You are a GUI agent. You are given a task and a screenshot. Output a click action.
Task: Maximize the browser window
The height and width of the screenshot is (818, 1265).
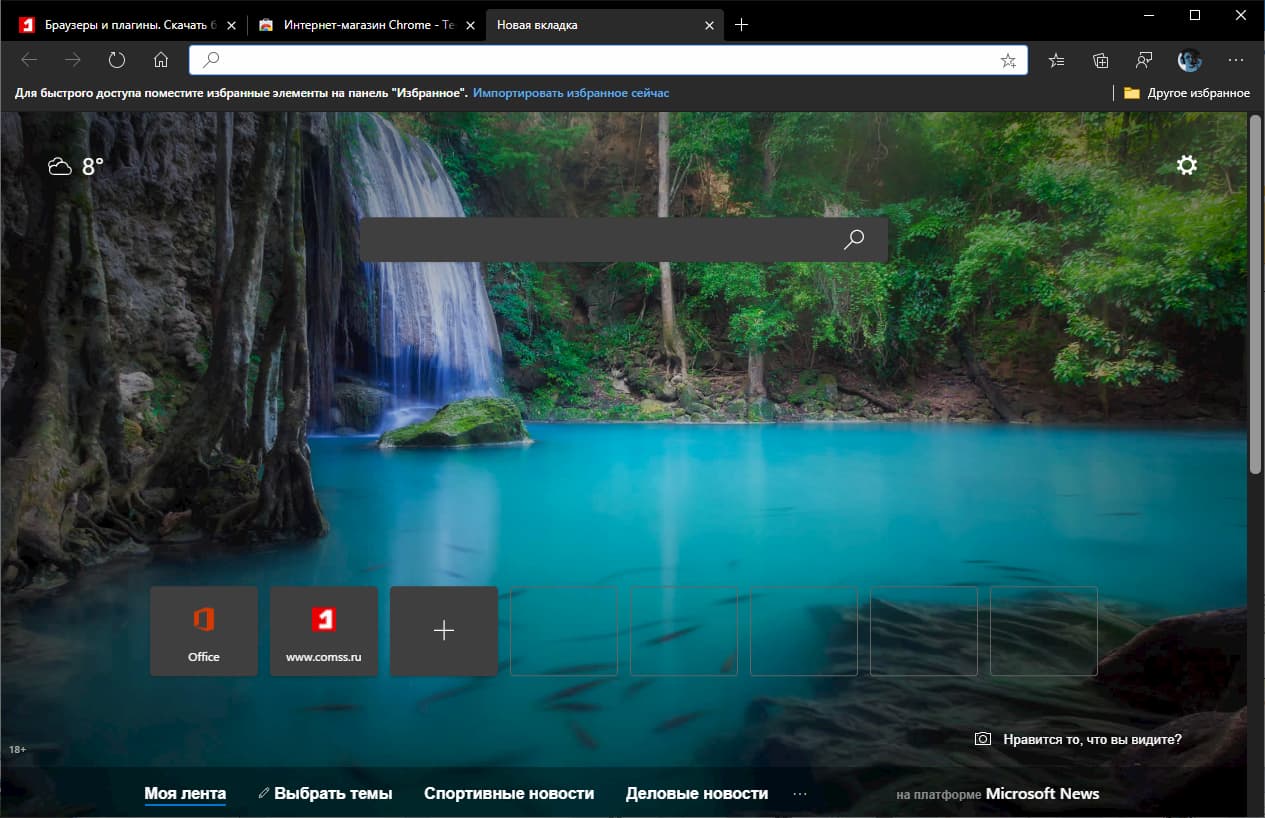tap(1194, 15)
